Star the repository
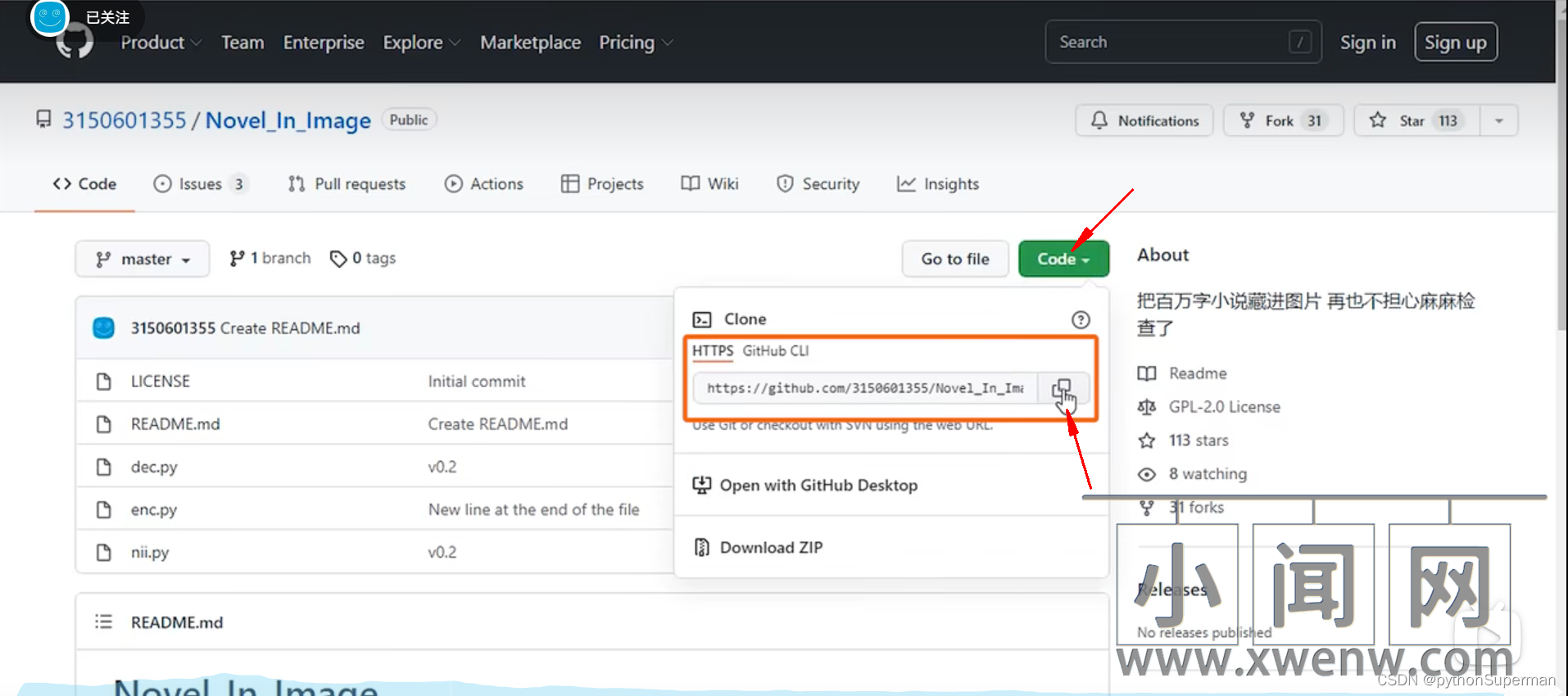The image size is (1568, 696). click(x=1416, y=120)
